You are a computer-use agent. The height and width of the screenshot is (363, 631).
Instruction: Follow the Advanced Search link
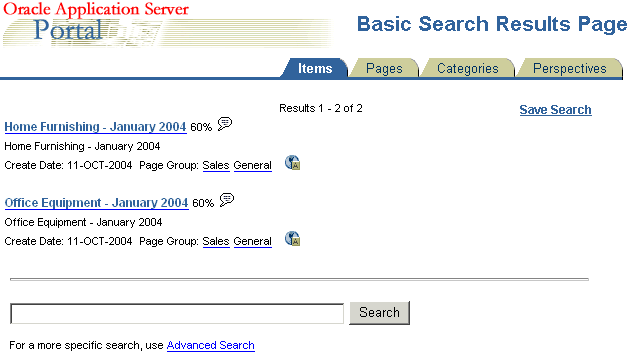210,345
